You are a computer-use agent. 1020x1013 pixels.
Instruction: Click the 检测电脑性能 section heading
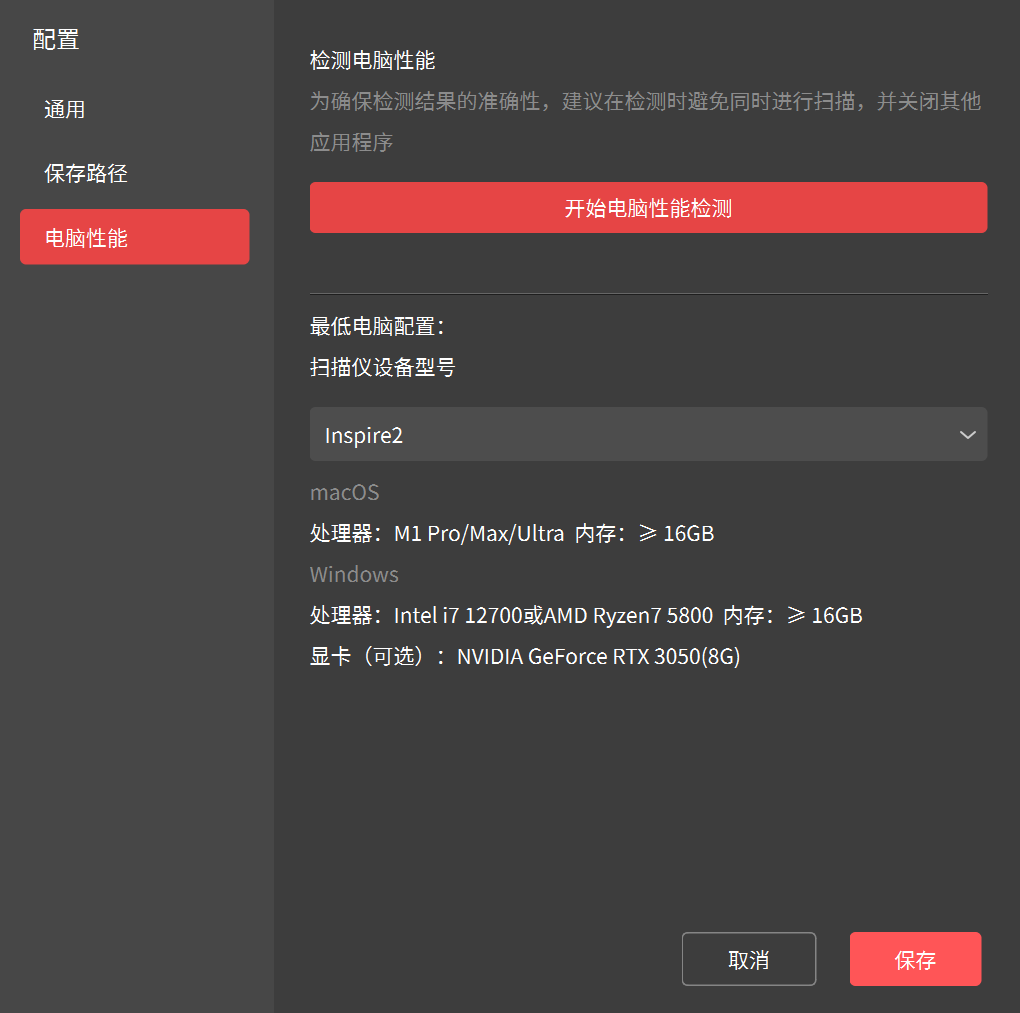372,61
